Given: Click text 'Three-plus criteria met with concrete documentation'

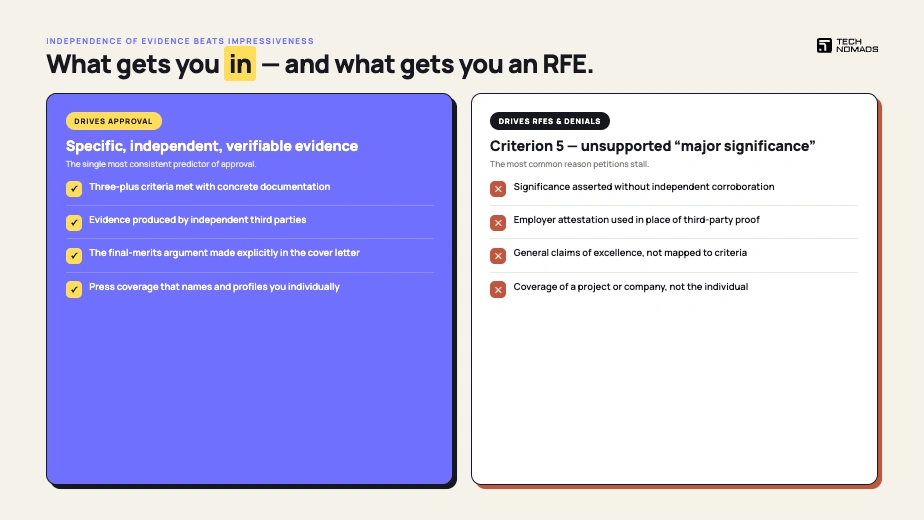Looking at the screenshot, I should click(x=209, y=186).
